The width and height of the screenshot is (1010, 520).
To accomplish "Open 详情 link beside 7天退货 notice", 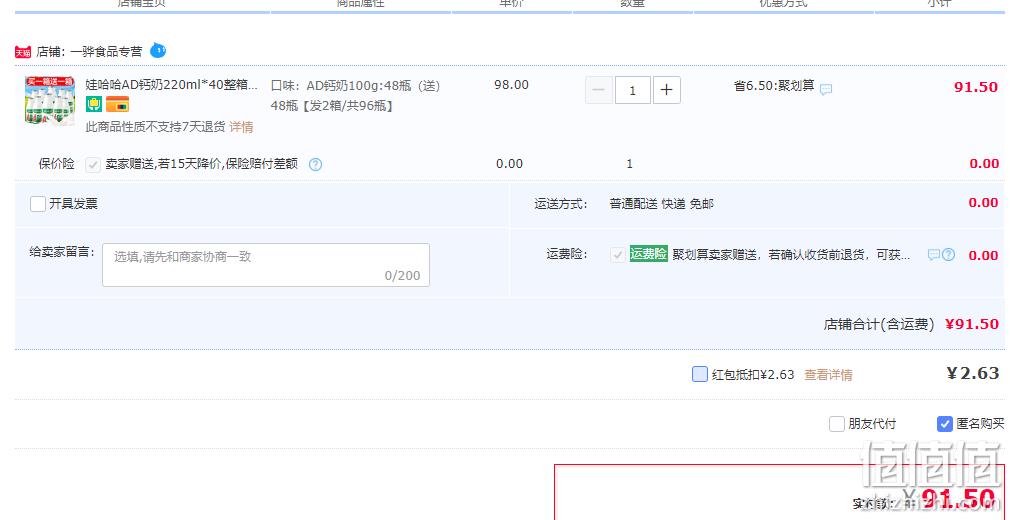I will click(x=242, y=127).
